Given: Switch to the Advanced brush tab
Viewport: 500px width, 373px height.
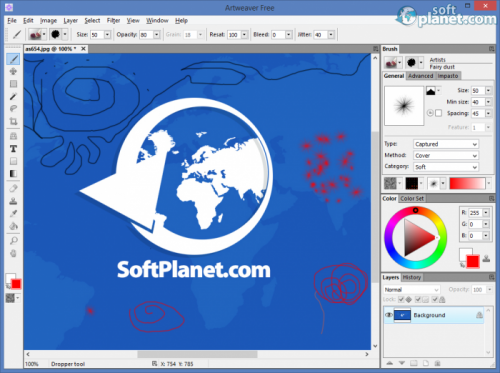Looking at the screenshot, I should pyautogui.click(x=420, y=76).
